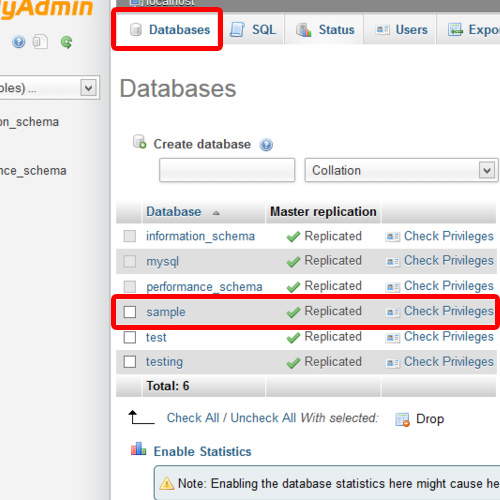Open the sample database link
The width and height of the screenshot is (500, 500).
click(x=166, y=312)
